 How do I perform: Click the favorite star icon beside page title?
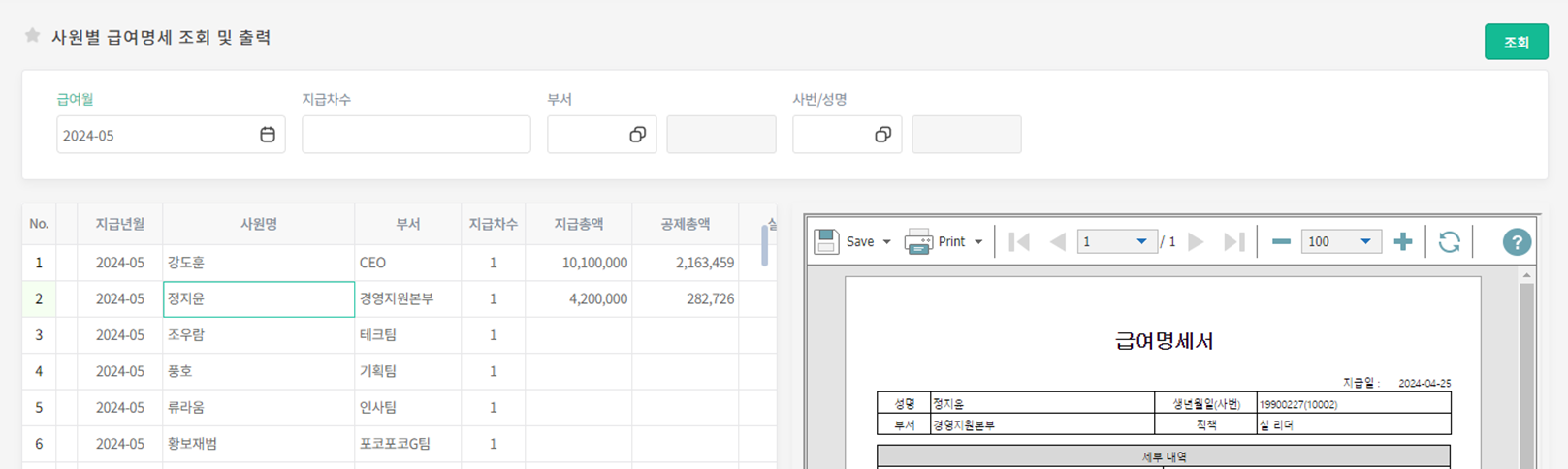pyautogui.click(x=32, y=36)
